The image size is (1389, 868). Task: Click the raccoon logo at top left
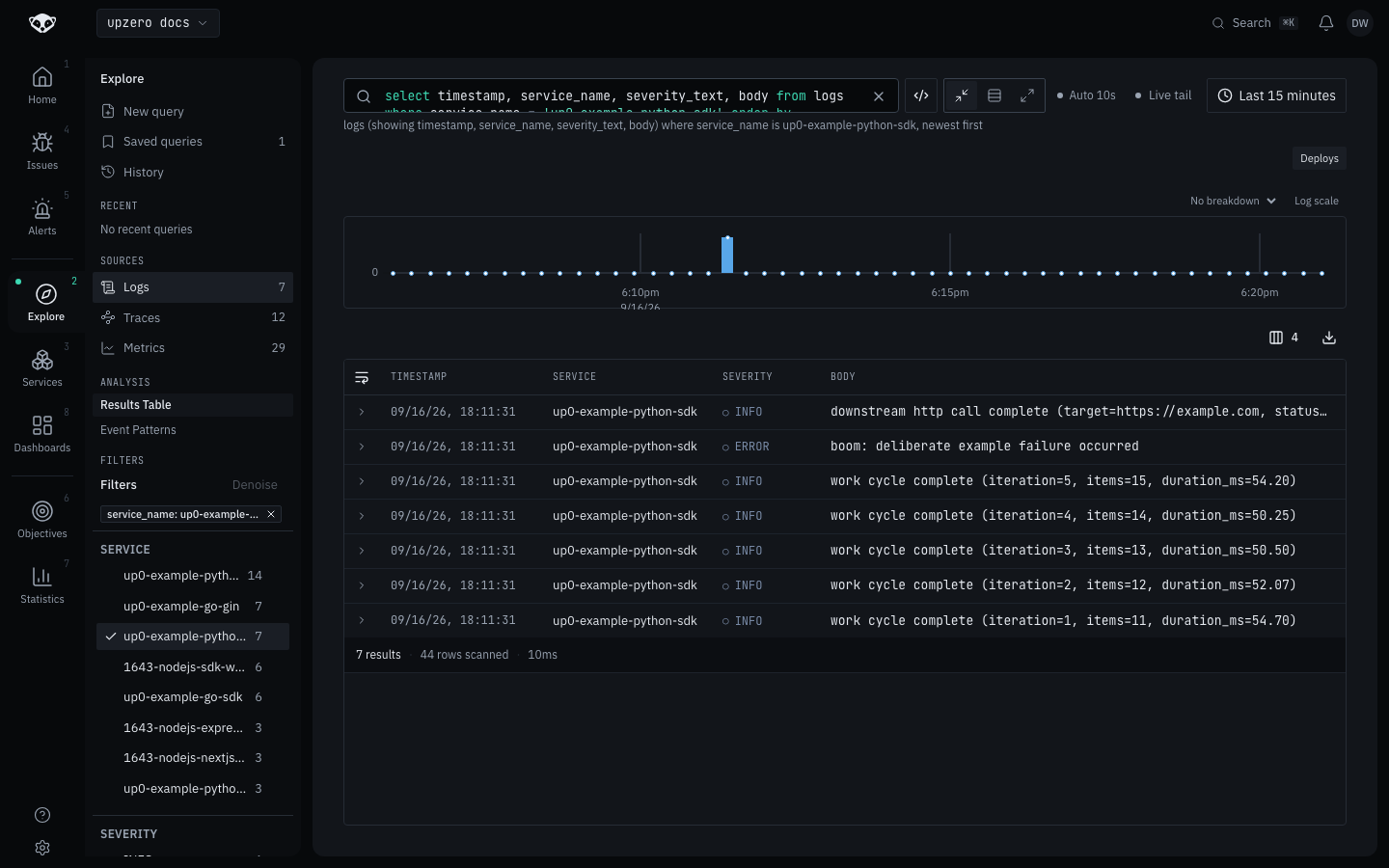pyautogui.click(x=42, y=23)
